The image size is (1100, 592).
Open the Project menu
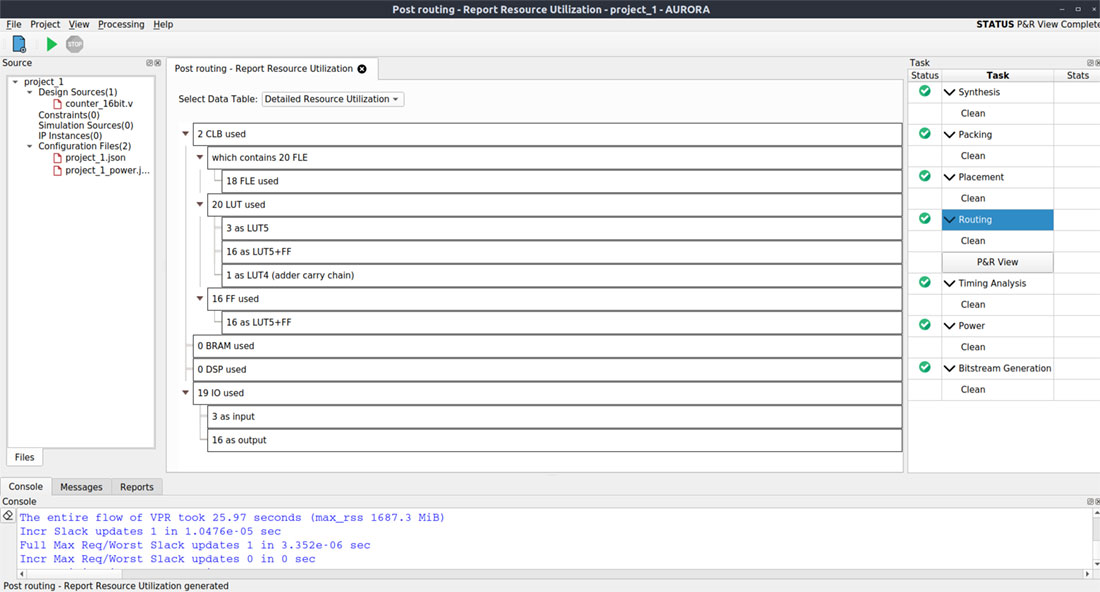click(45, 25)
